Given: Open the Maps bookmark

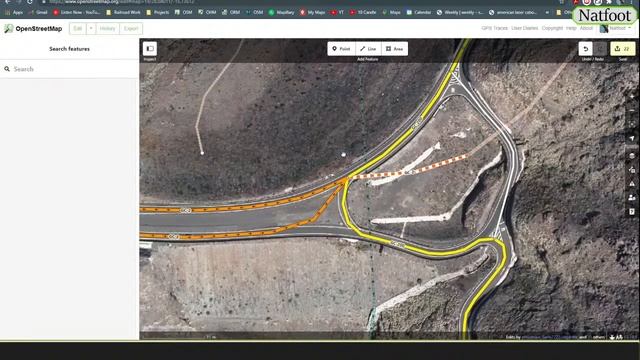Looking at the screenshot, I should [x=391, y=13].
